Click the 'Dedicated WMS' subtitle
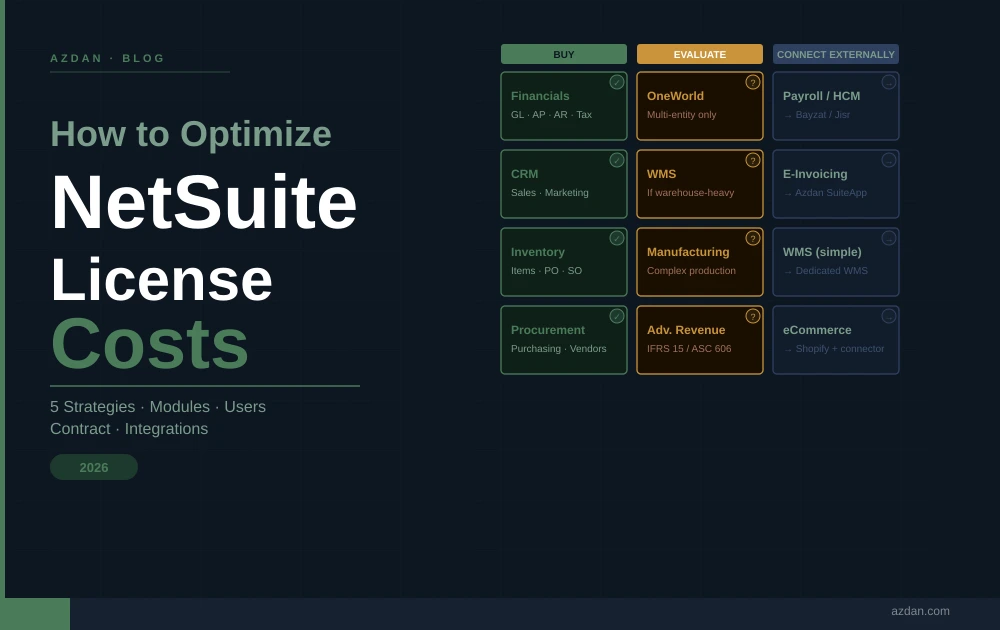 (x=832, y=270)
